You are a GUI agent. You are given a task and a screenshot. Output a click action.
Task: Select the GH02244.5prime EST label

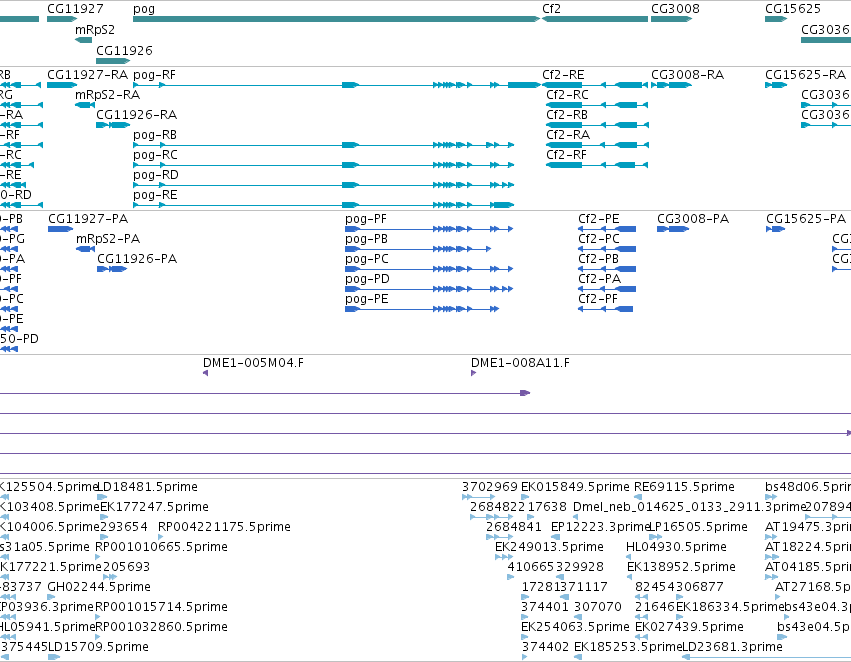(99, 587)
